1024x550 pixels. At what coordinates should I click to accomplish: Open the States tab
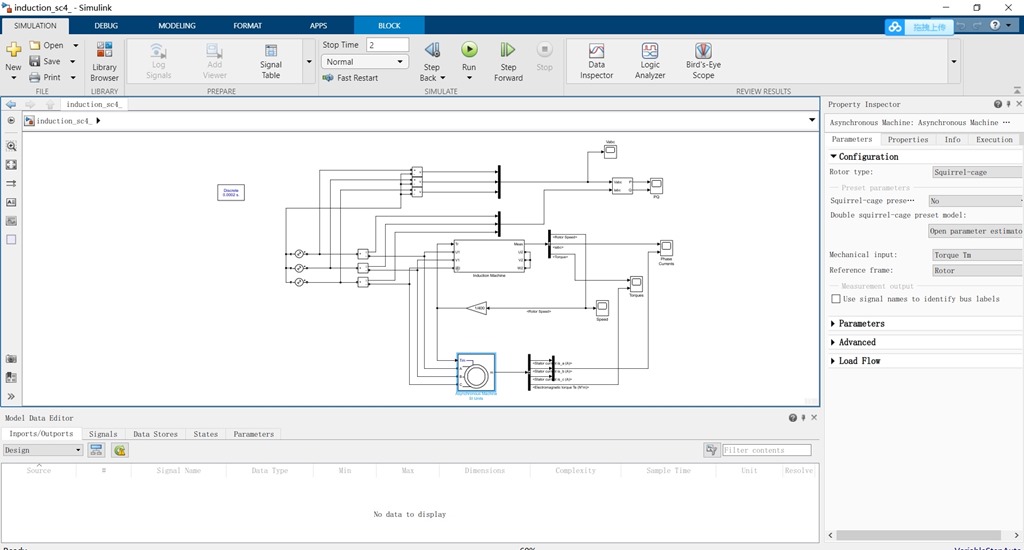coord(206,434)
